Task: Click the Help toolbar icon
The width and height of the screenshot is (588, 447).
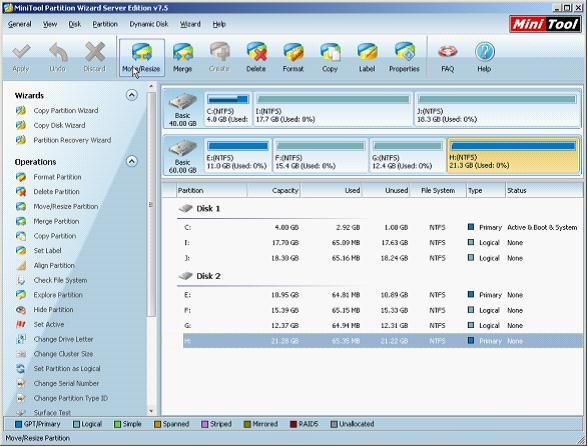Action: [x=484, y=57]
